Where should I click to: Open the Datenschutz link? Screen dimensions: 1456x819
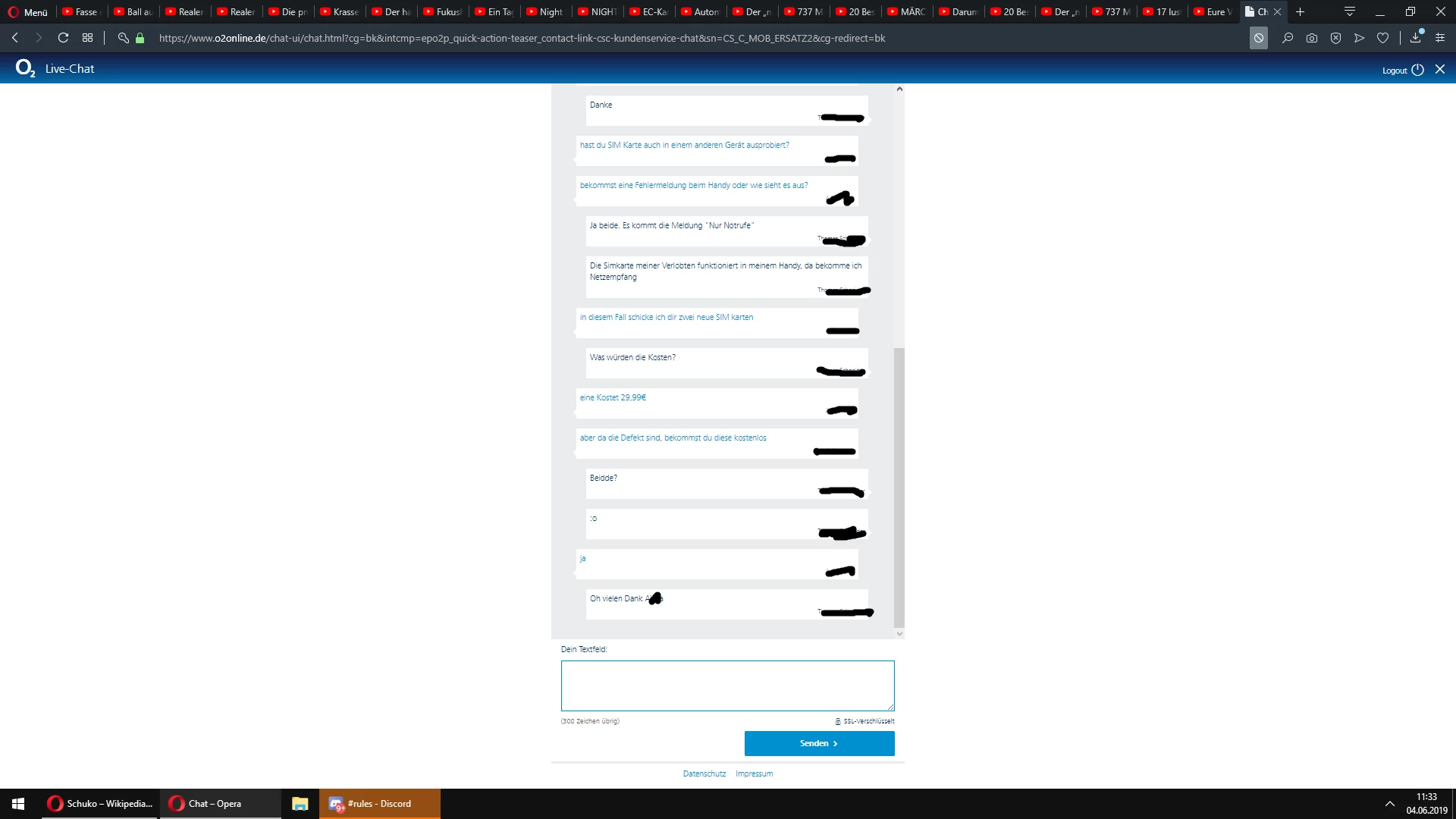pyautogui.click(x=704, y=773)
